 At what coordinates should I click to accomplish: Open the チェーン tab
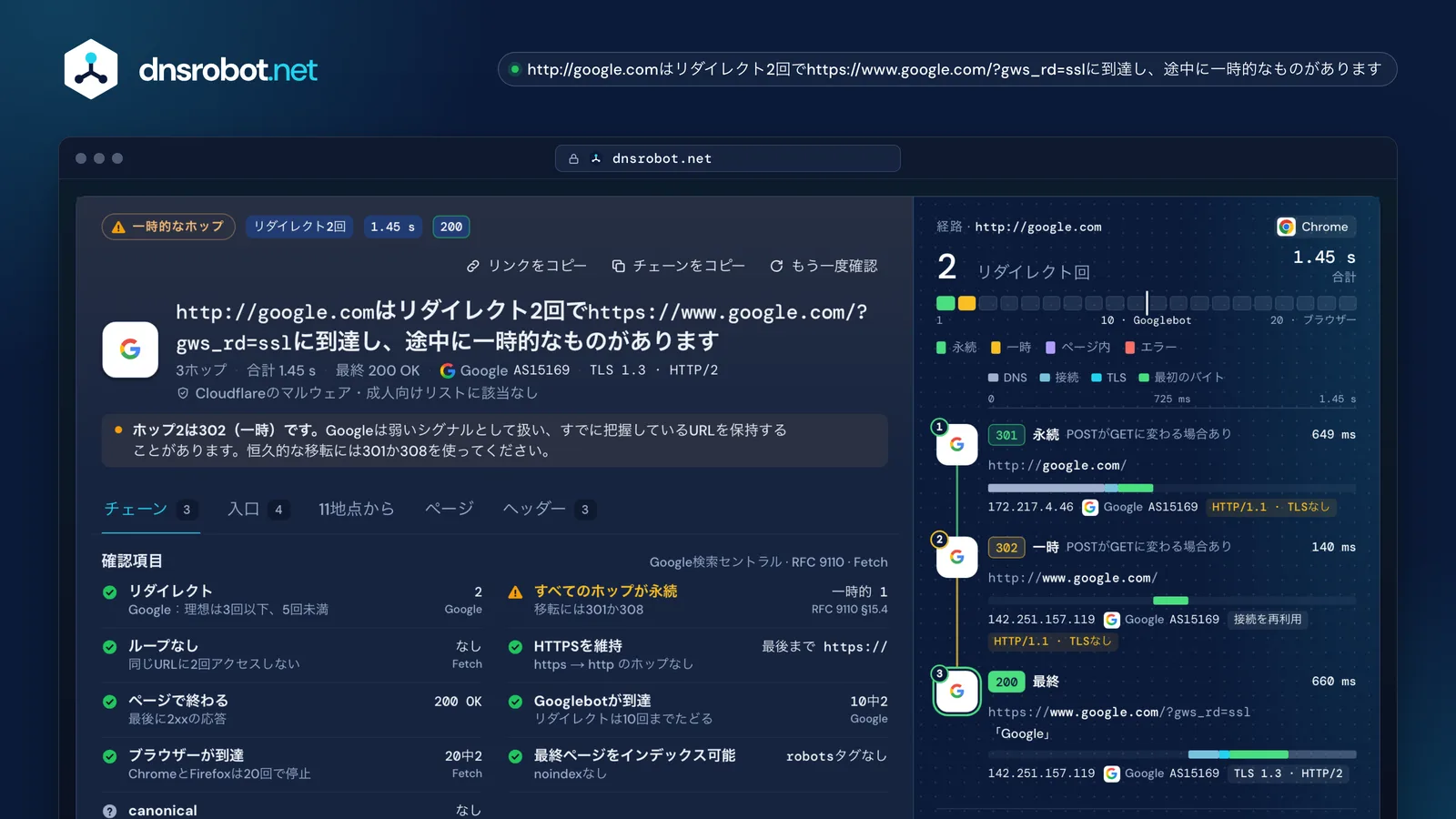point(150,509)
